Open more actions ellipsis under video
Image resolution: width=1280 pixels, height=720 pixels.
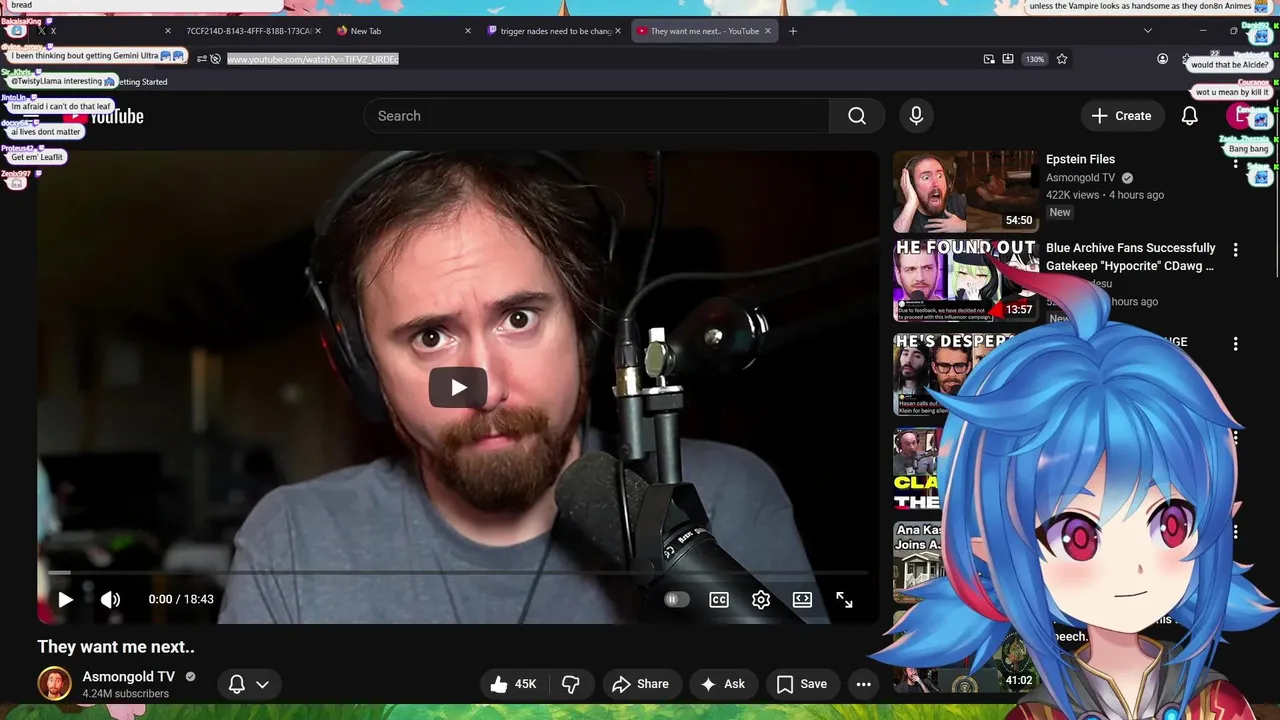864,684
